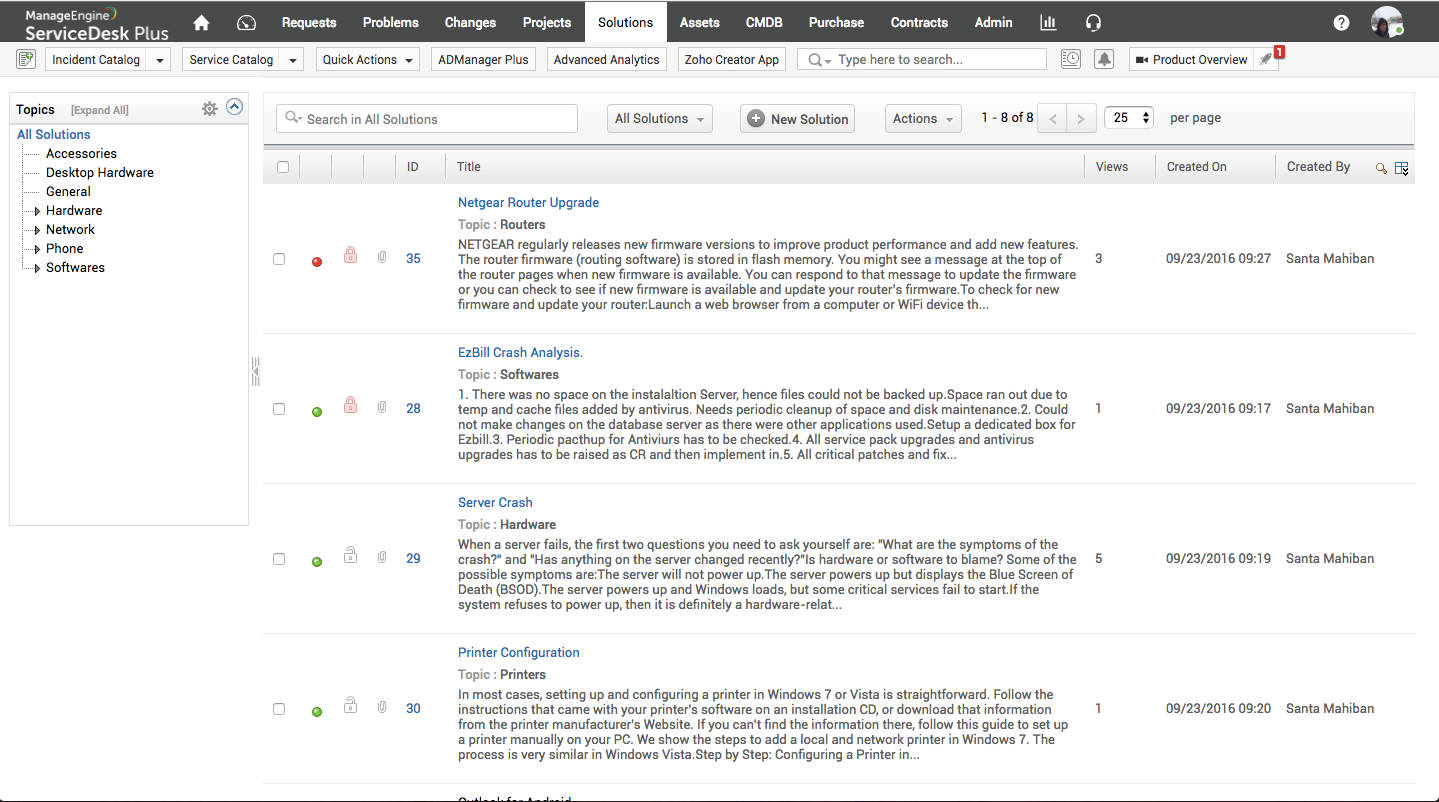The image size is (1439, 802).
Task: Open the All Solutions filter dropdown
Action: click(659, 118)
